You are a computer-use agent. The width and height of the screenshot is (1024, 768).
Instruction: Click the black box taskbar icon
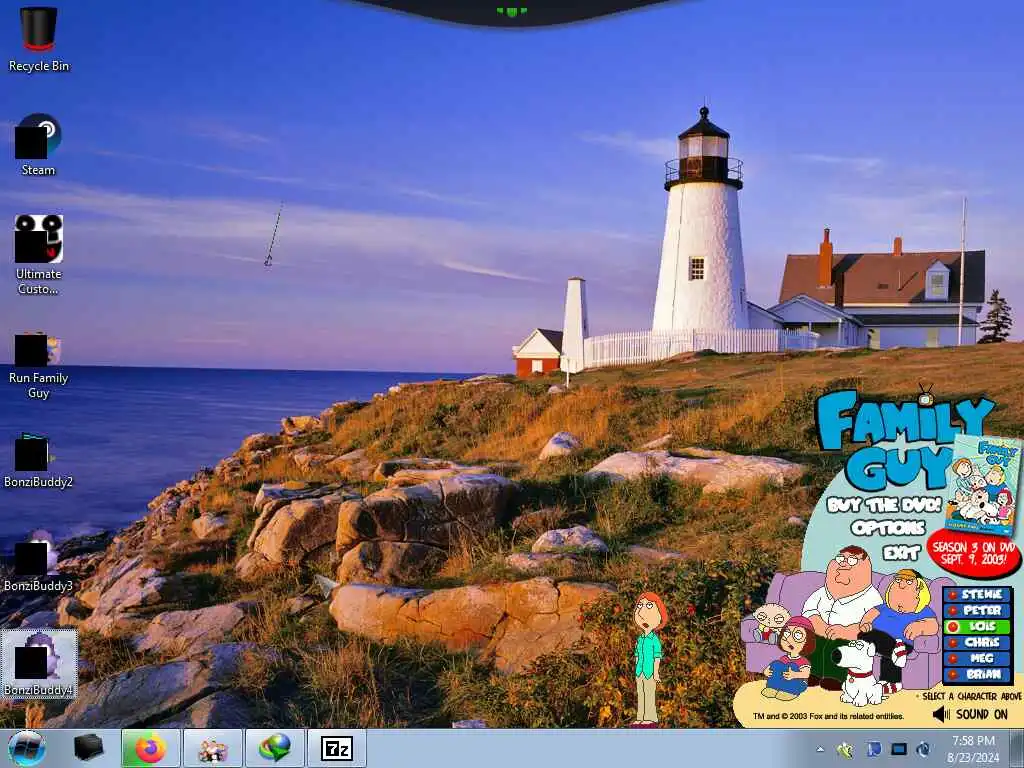pyautogui.click(x=88, y=748)
